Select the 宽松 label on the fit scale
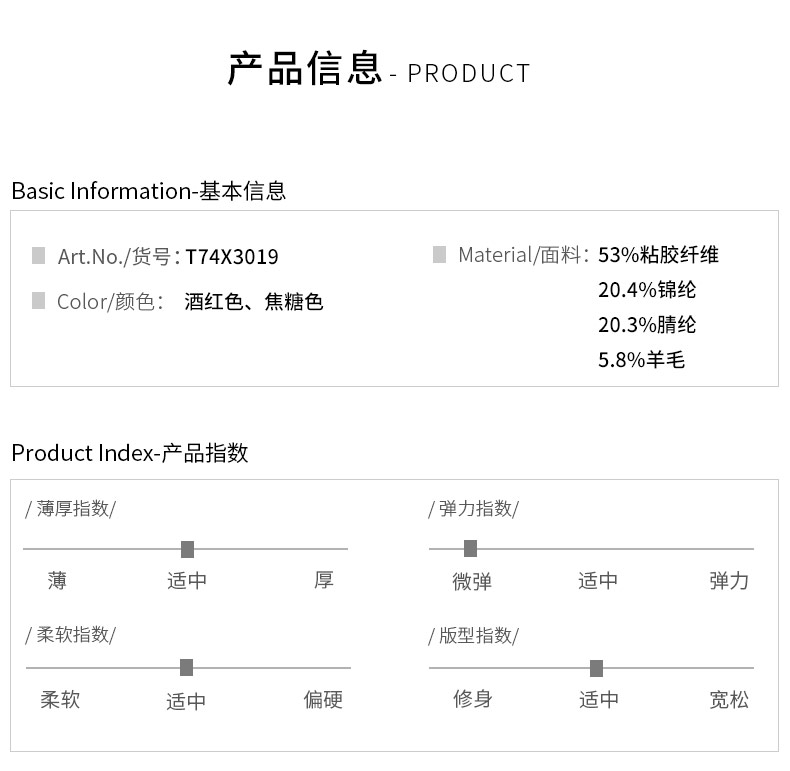 click(x=728, y=700)
